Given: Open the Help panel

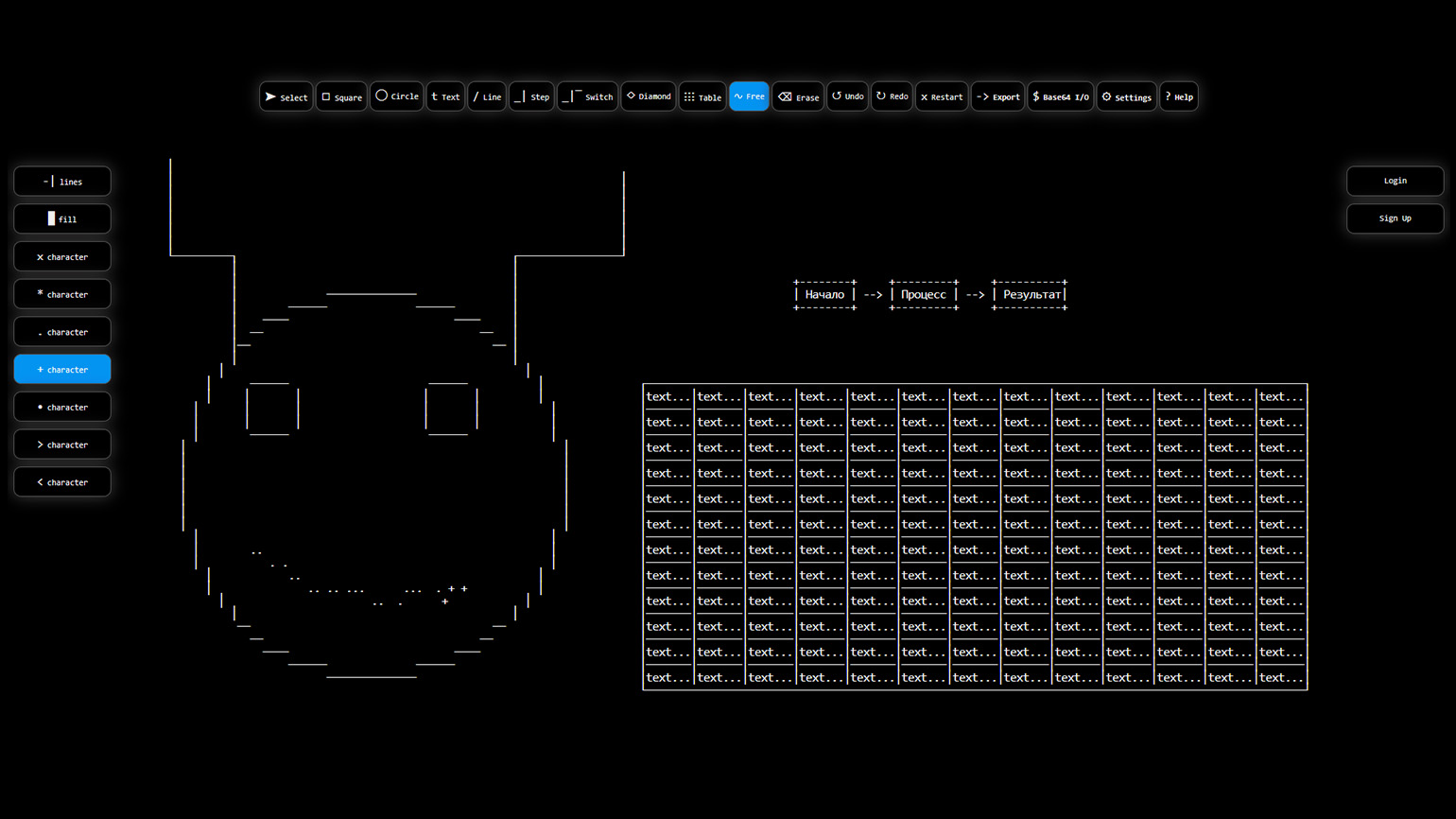Looking at the screenshot, I should [1179, 96].
